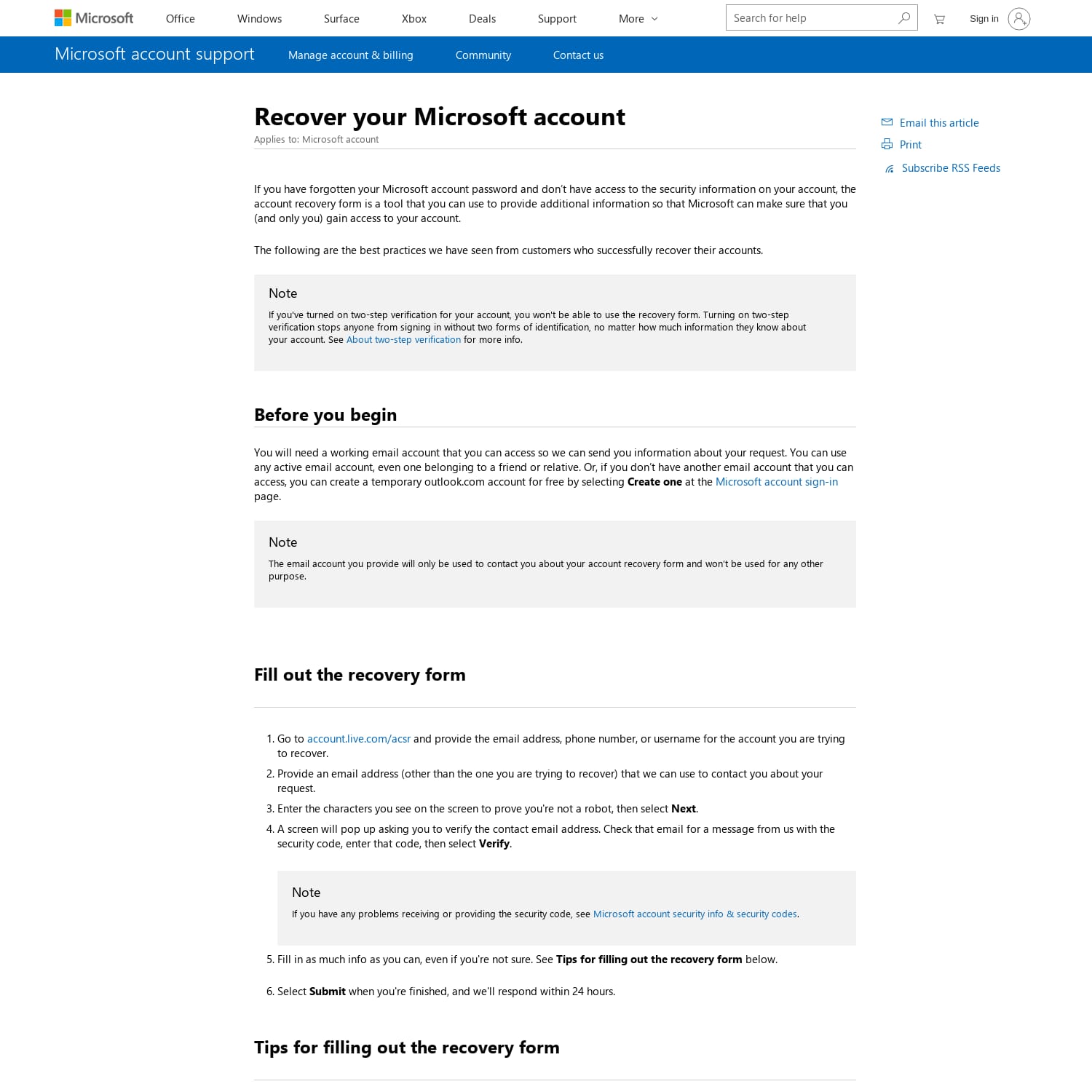Click the Fill out the recovery form heading
This screenshot has height=1092, width=1092.
pyautogui.click(x=360, y=675)
